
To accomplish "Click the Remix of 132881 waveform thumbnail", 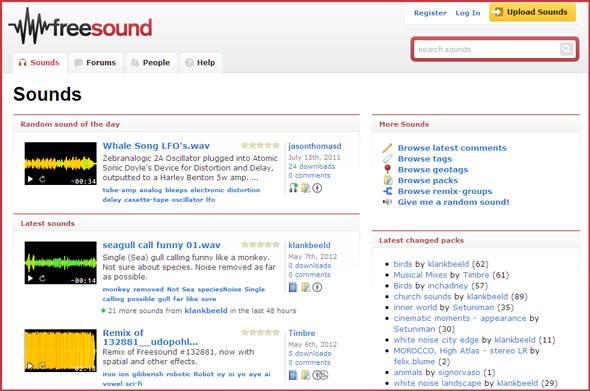I will pyautogui.click(x=60, y=350).
